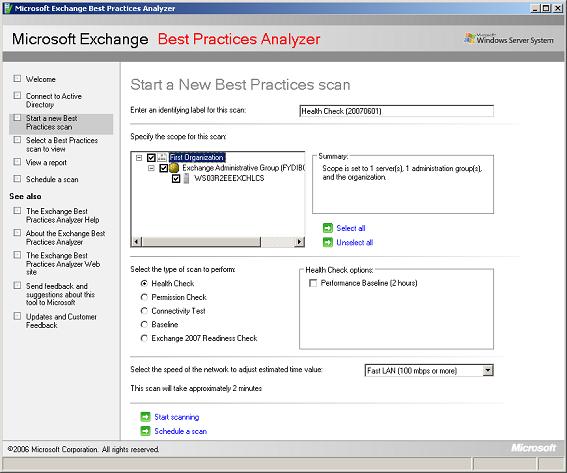
Task: Click the Connect to Active Directory icon
Action: click(17, 95)
